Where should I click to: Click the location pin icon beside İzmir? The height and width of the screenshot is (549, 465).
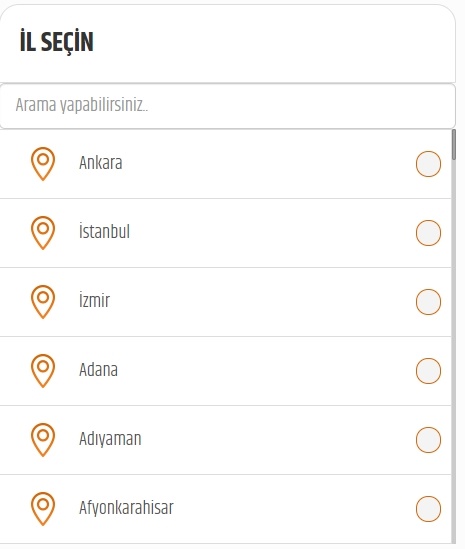click(x=43, y=302)
